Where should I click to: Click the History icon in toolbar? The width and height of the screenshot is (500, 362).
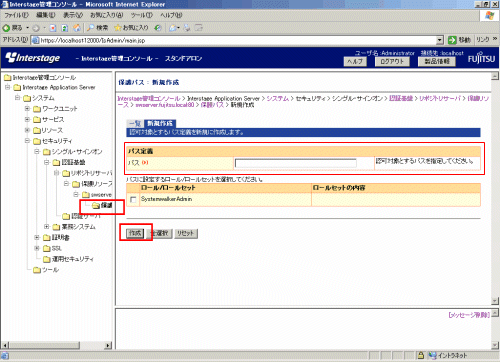158,28
